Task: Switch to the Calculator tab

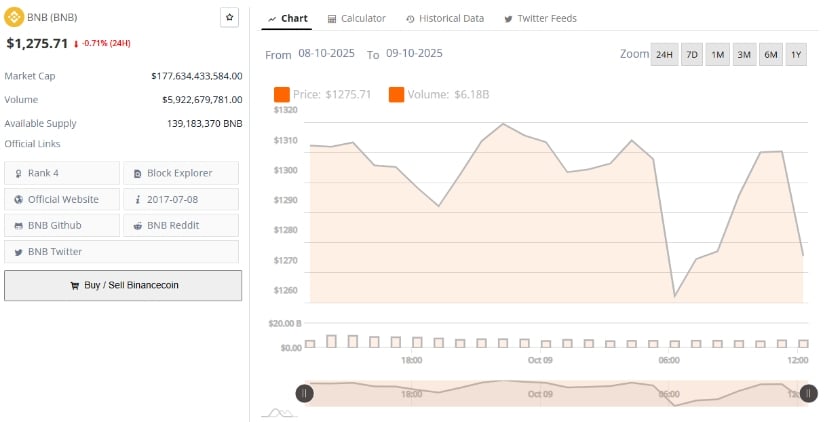Action: coord(357,18)
